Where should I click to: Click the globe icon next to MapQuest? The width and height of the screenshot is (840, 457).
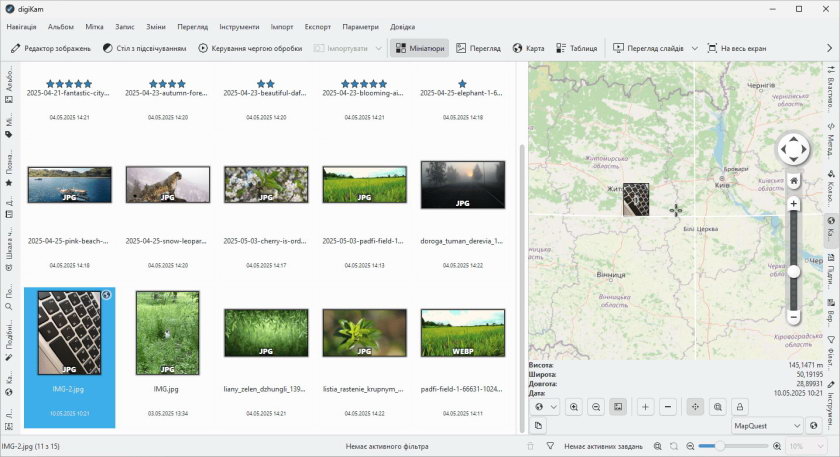pyautogui.click(x=813, y=426)
